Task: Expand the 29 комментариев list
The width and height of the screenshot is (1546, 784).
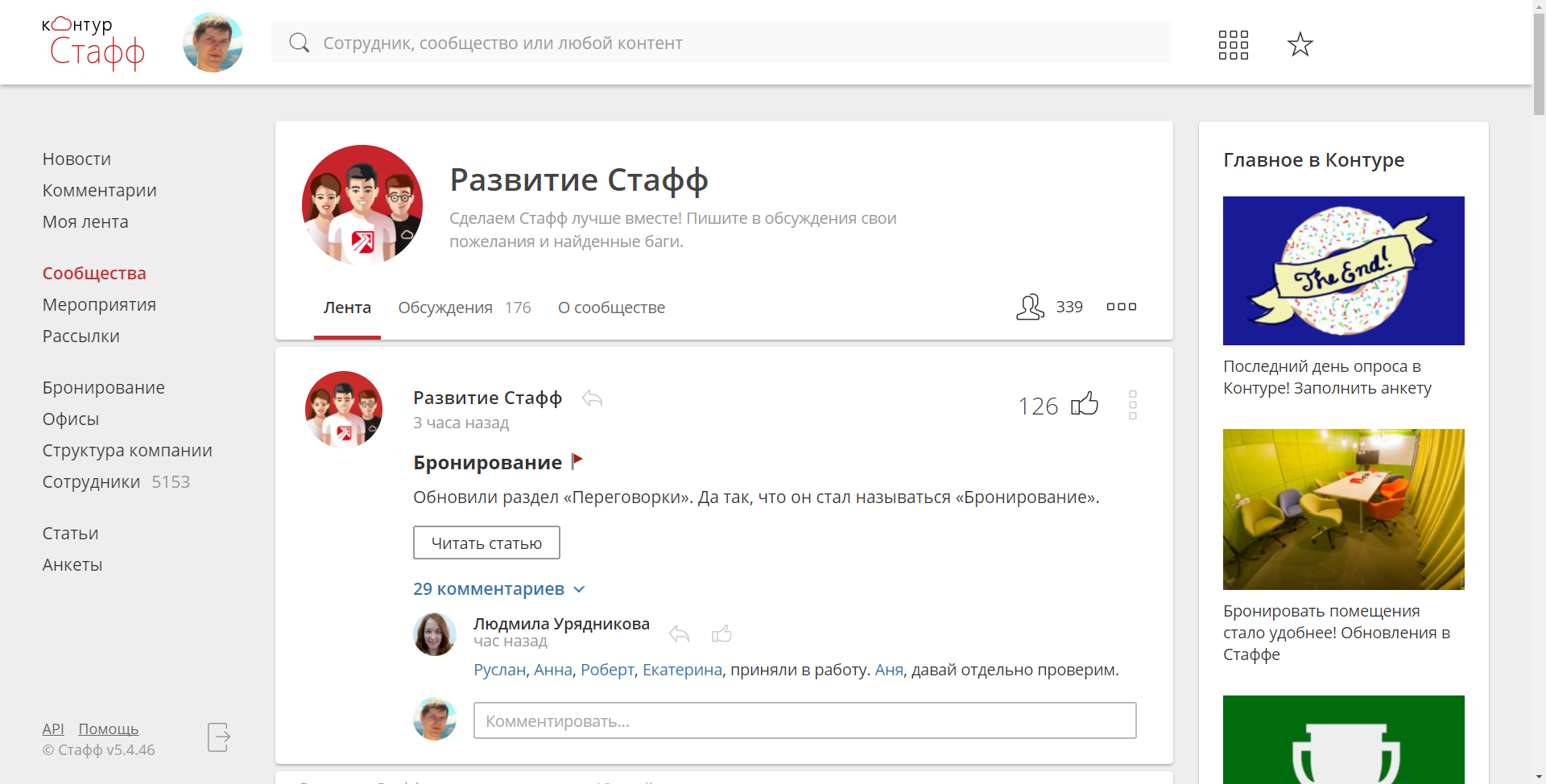Action: click(498, 589)
